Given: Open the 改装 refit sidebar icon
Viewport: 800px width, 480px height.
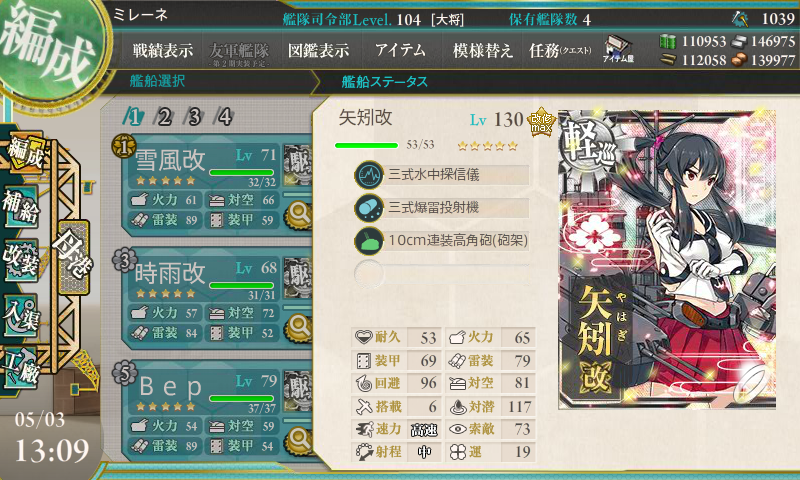Looking at the screenshot, I should (21, 259).
